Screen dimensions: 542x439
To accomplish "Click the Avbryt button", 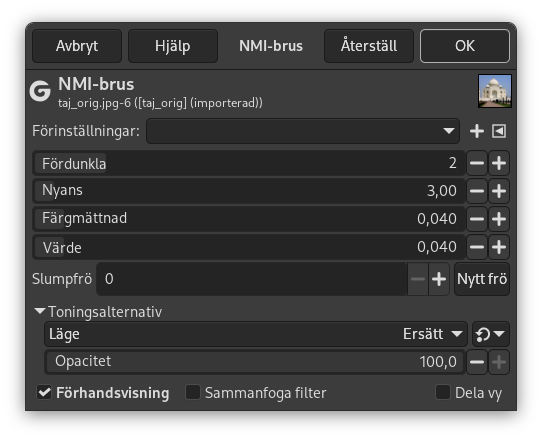I will (77, 46).
